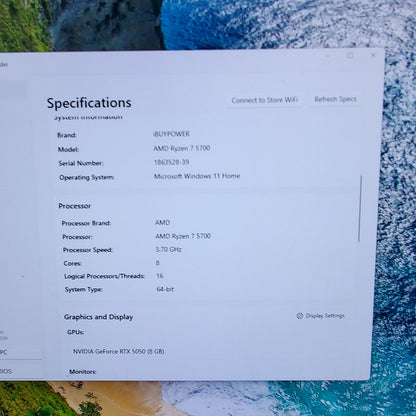Select the BIOS item in the sidebar
This screenshot has height=416, width=416.
(6, 371)
